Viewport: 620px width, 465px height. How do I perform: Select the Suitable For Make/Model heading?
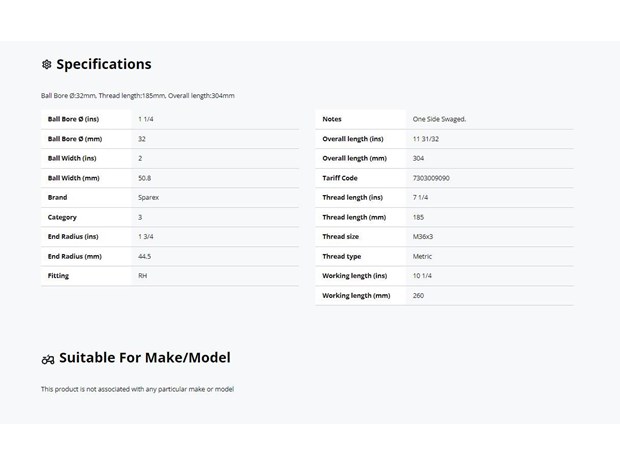coord(145,357)
